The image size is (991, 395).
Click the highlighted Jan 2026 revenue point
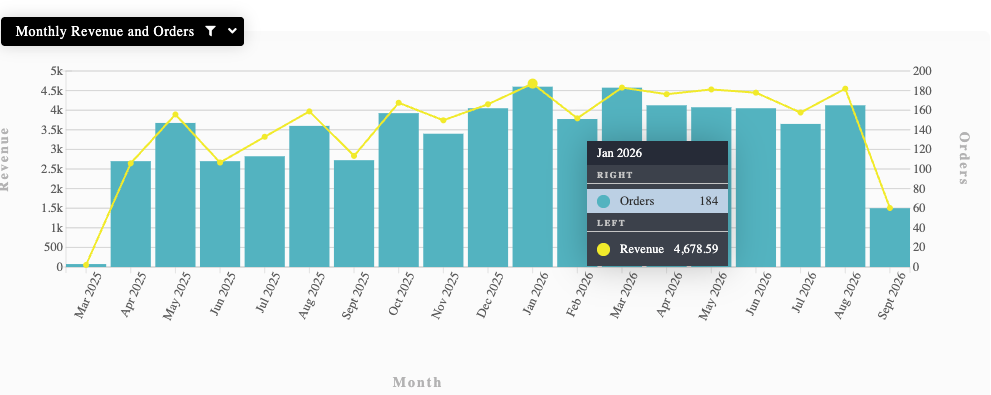[533, 83]
